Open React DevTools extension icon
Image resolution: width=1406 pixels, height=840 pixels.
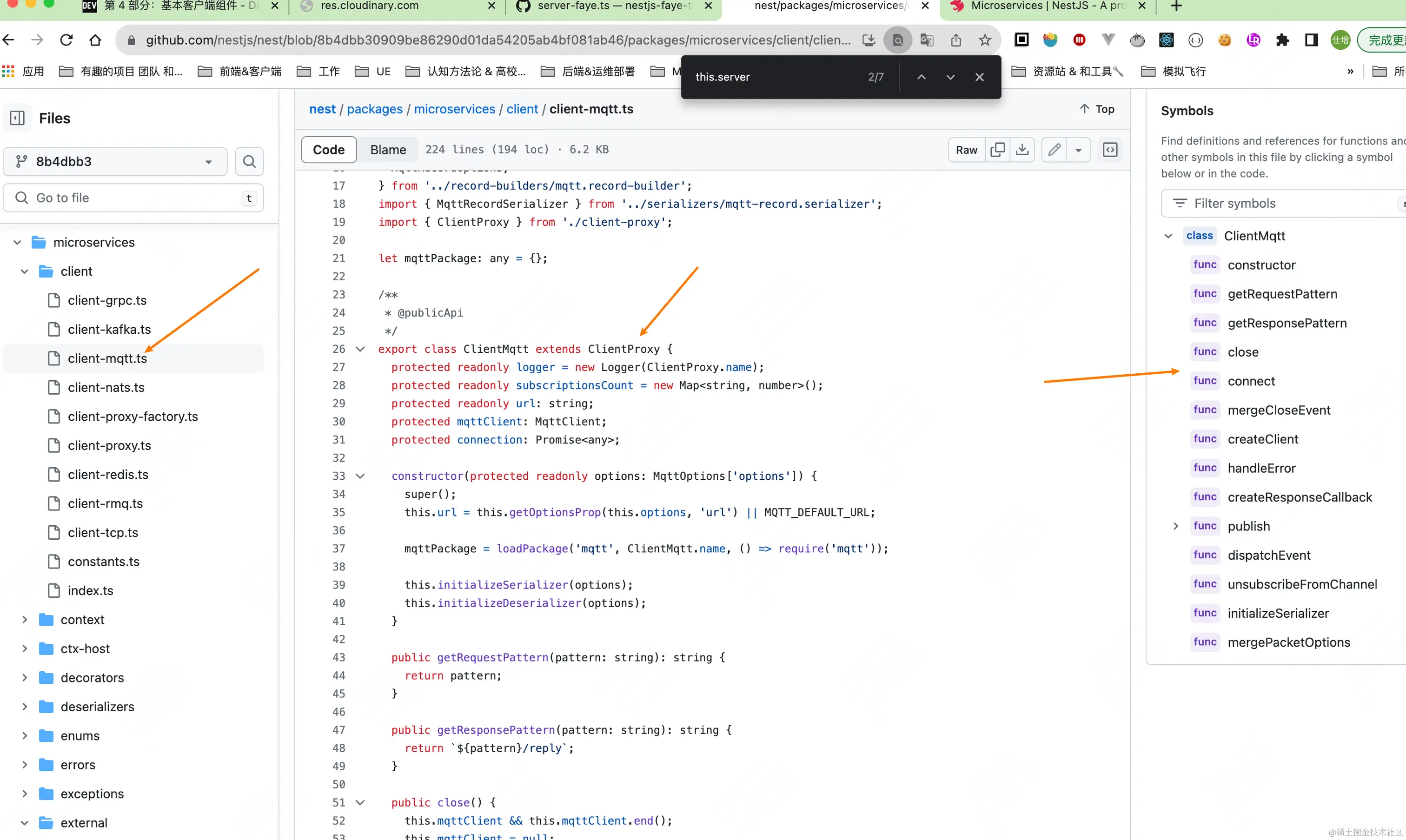click(1166, 40)
